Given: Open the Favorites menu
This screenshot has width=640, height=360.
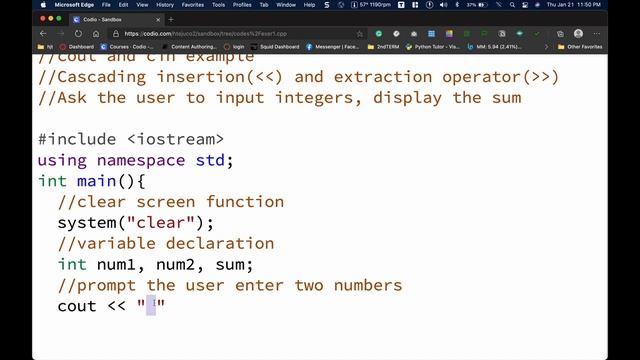Looking at the screenshot, I should pyautogui.click(x=193, y=5).
